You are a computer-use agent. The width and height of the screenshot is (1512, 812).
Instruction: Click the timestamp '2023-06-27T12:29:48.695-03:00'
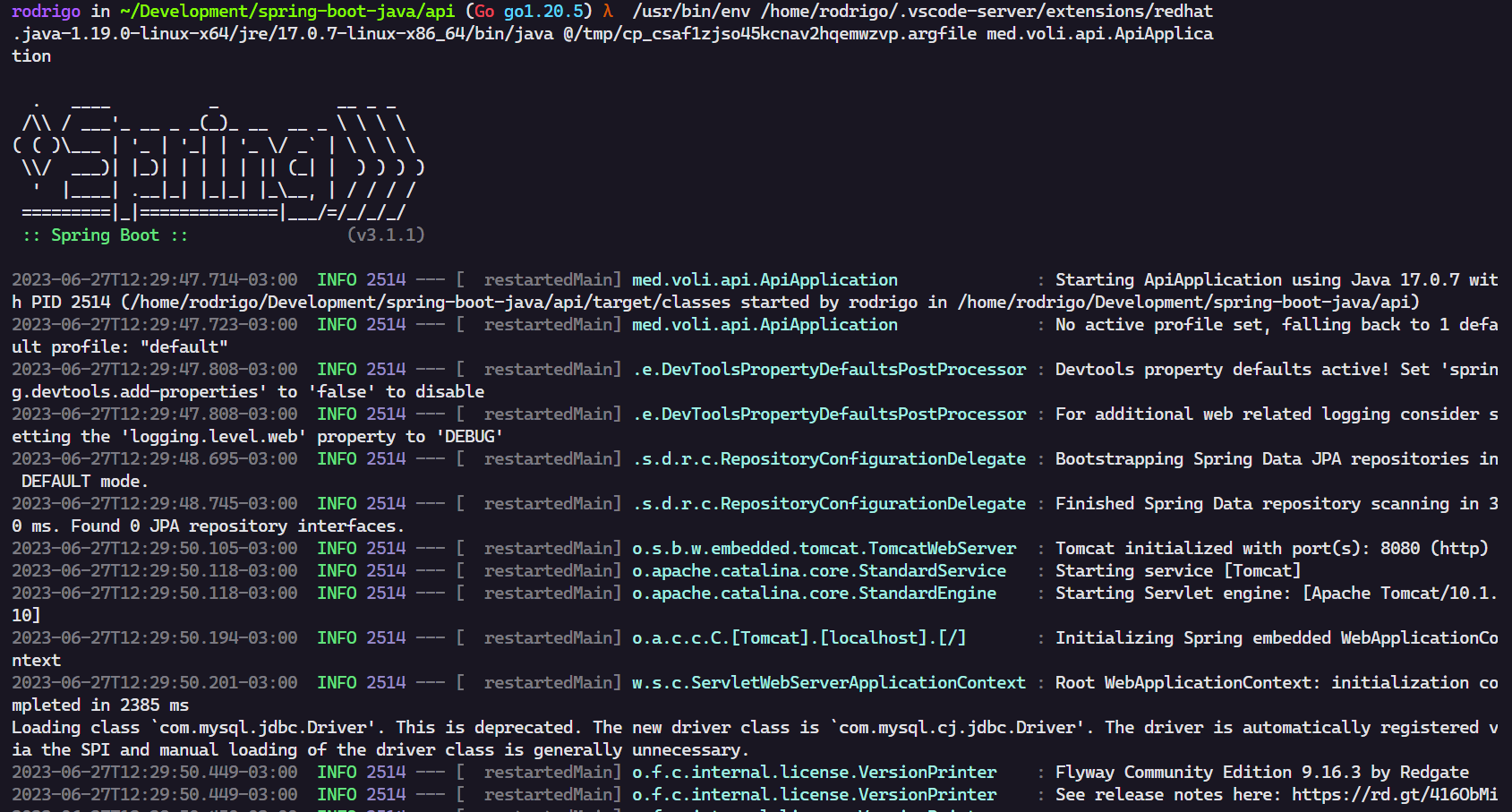coord(155,458)
